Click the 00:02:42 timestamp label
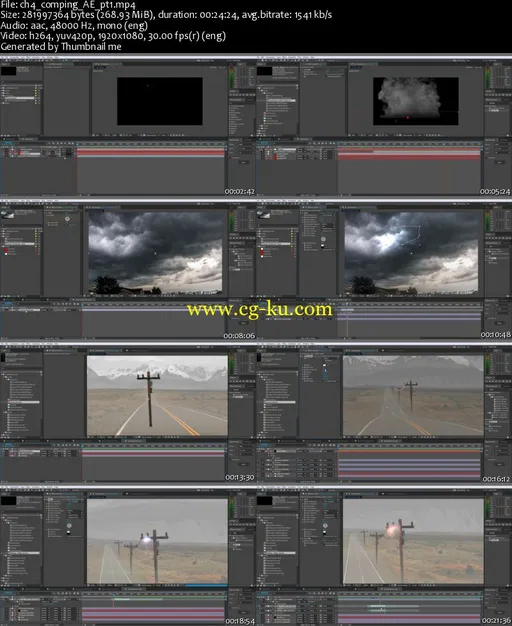Viewport: 512px width, 626px height. 240,192
